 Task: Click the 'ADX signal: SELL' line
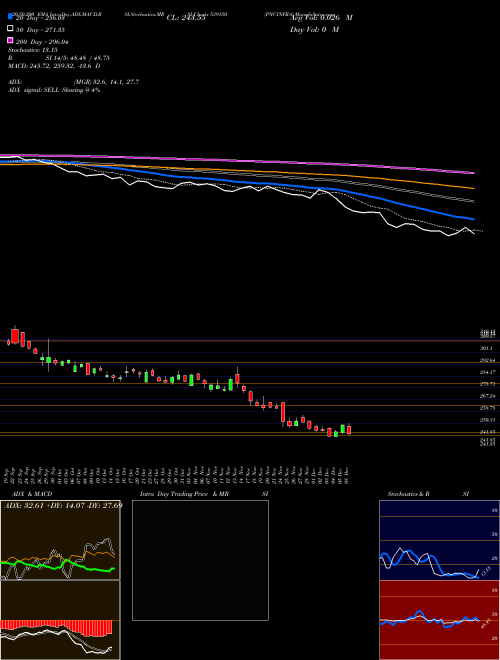point(54,90)
